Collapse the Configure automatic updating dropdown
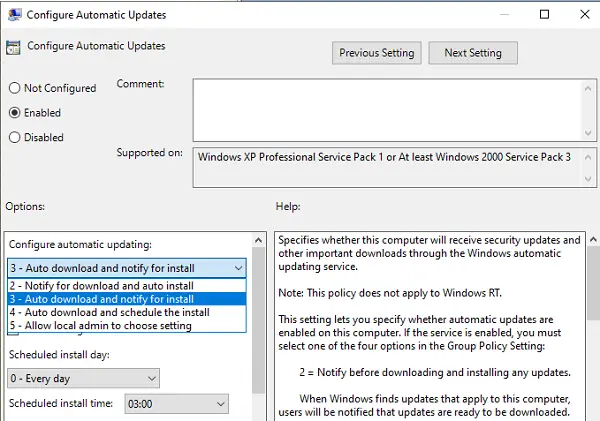The image size is (600, 421). pos(236,268)
